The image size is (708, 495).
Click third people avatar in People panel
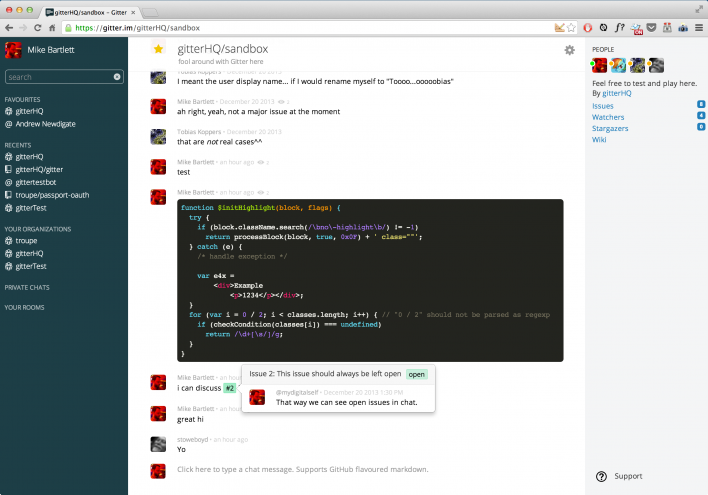(637, 65)
